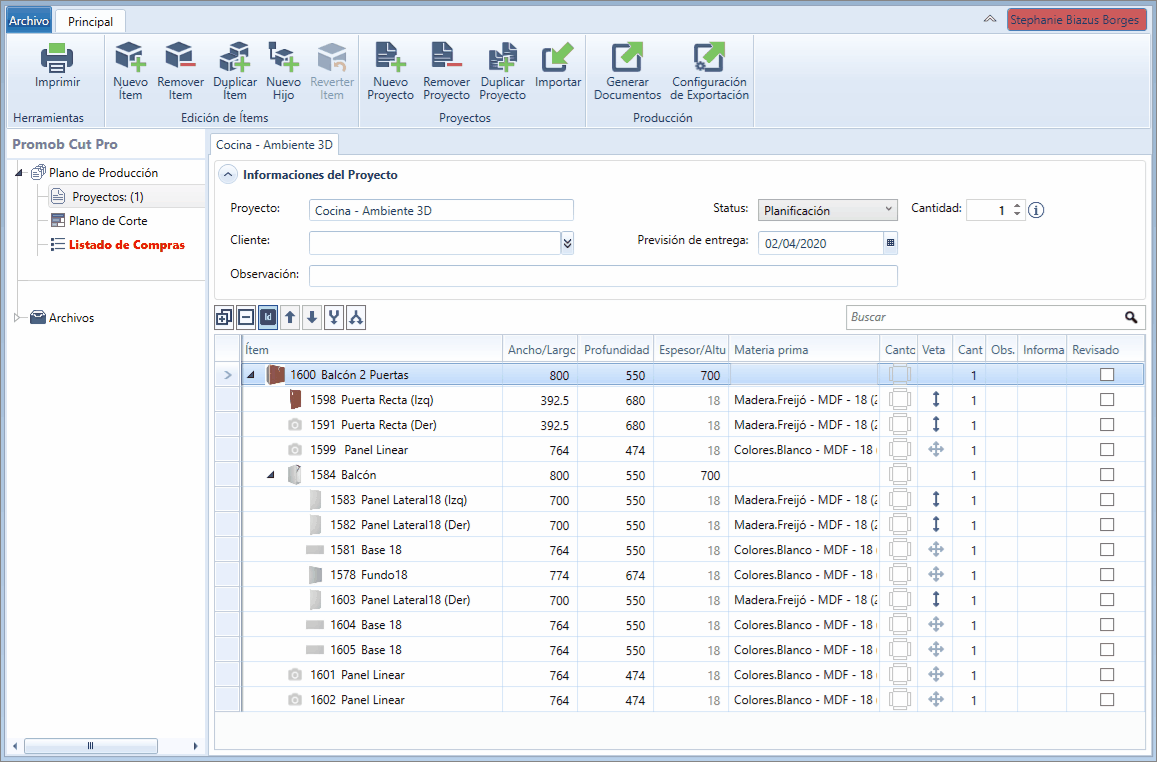
Task: Check Revisado for 1598 Puerta Recta (Izq)
Action: point(1107,400)
